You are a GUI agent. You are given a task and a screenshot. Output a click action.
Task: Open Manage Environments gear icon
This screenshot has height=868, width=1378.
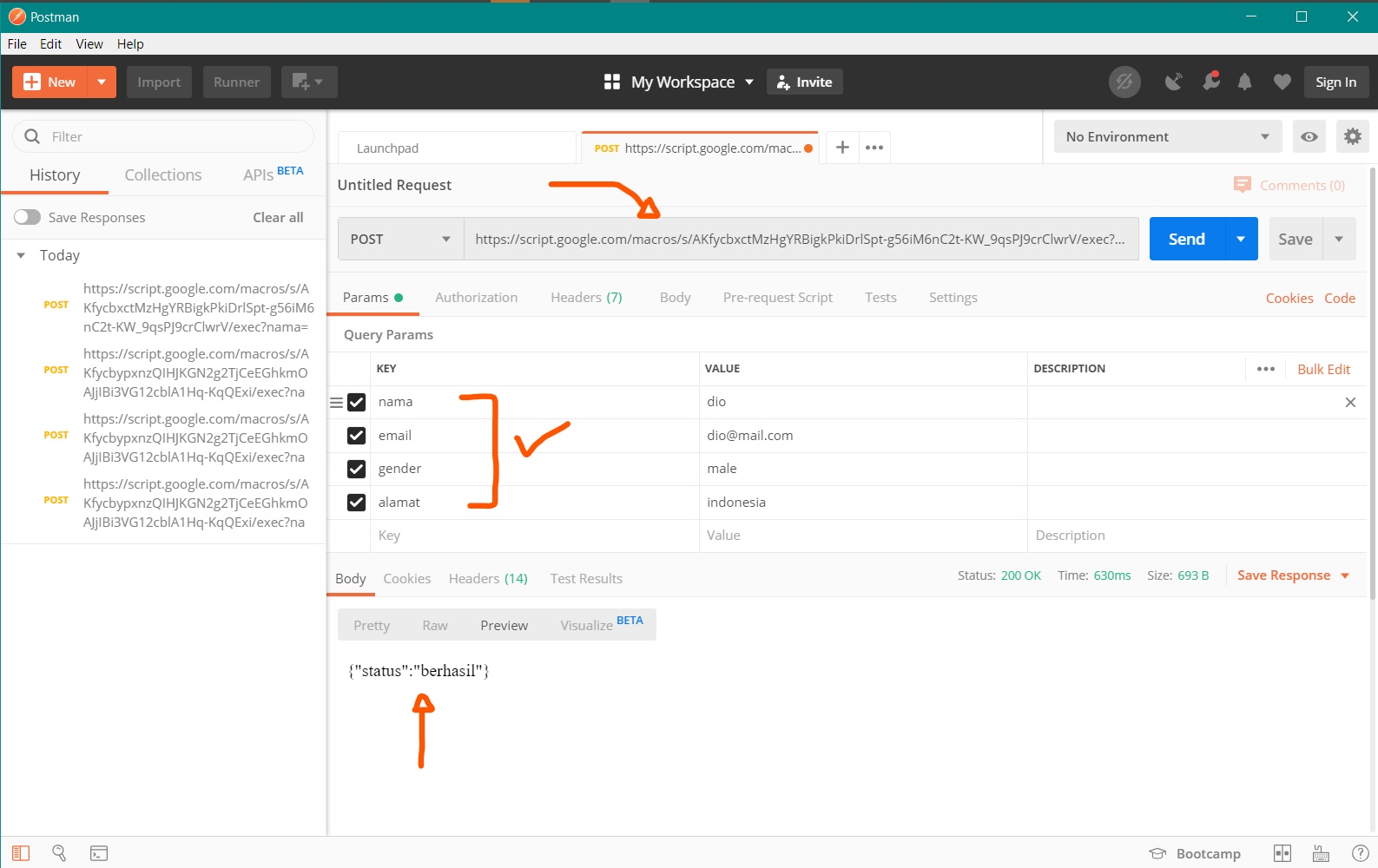[x=1353, y=136]
